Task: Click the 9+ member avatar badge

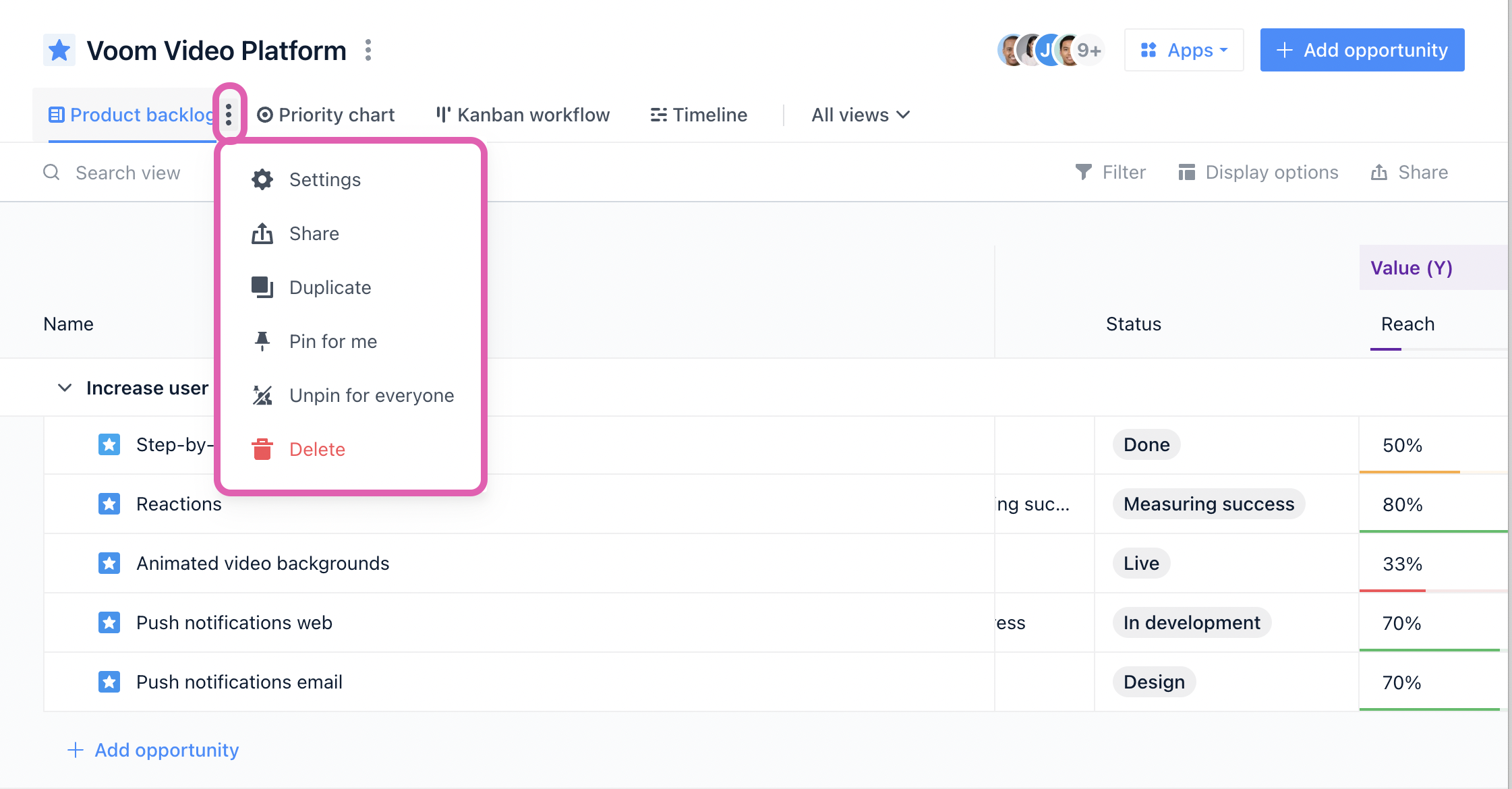Action: [x=1089, y=50]
